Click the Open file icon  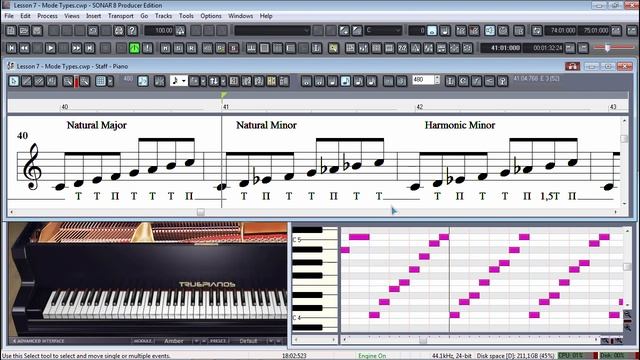pos(24,31)
